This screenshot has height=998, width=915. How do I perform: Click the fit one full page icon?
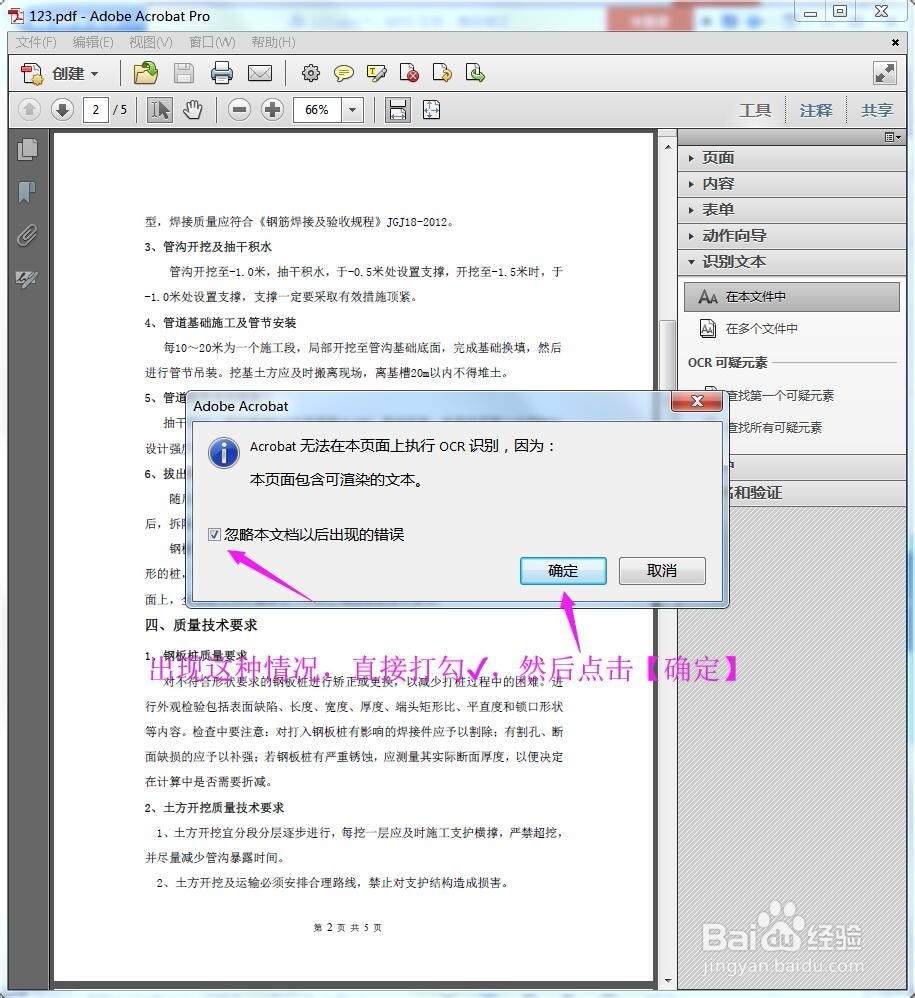pyautogui.click(x=431, y=110)
